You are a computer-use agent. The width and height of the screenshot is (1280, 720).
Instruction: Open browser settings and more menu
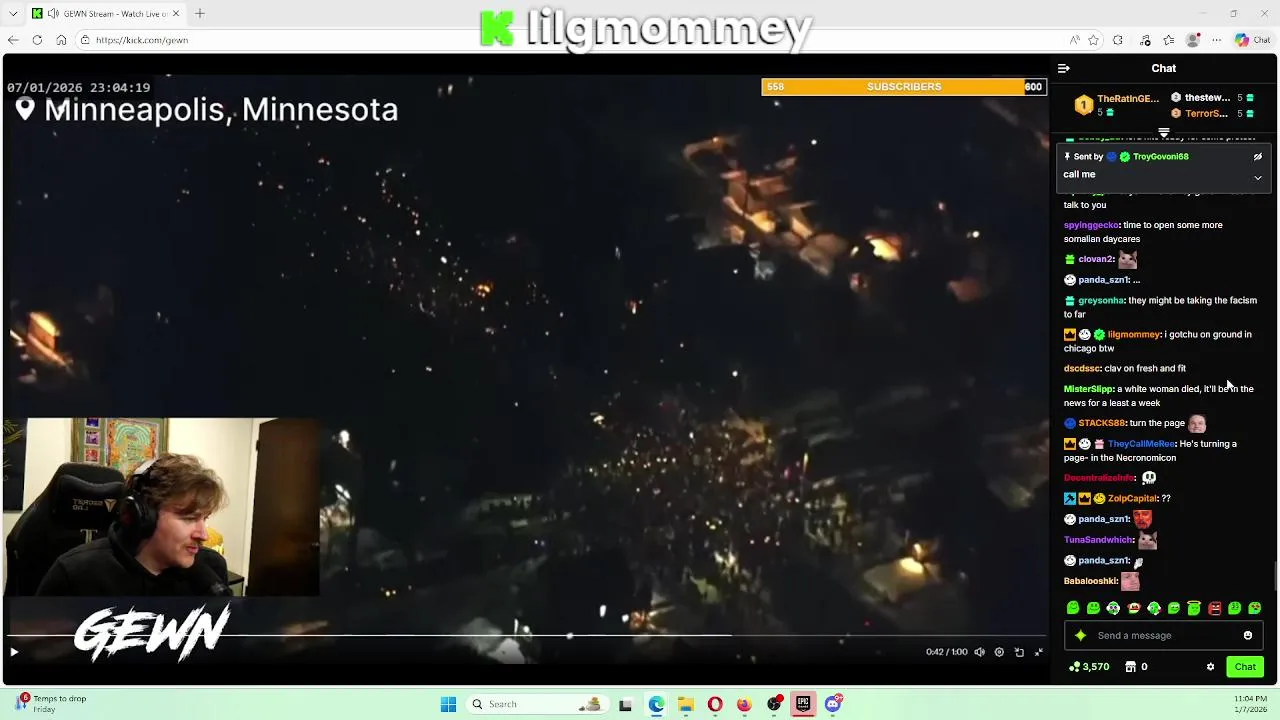point(1216,40)
